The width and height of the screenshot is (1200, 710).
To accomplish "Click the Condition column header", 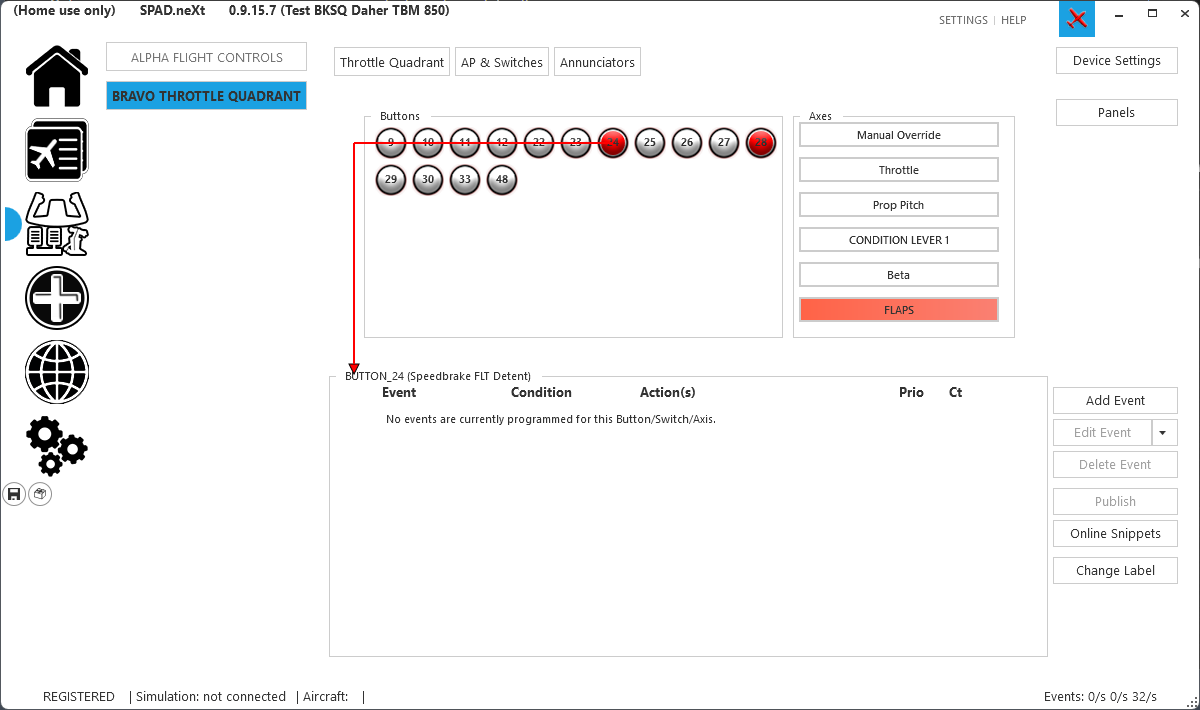I will click(541, 392).
